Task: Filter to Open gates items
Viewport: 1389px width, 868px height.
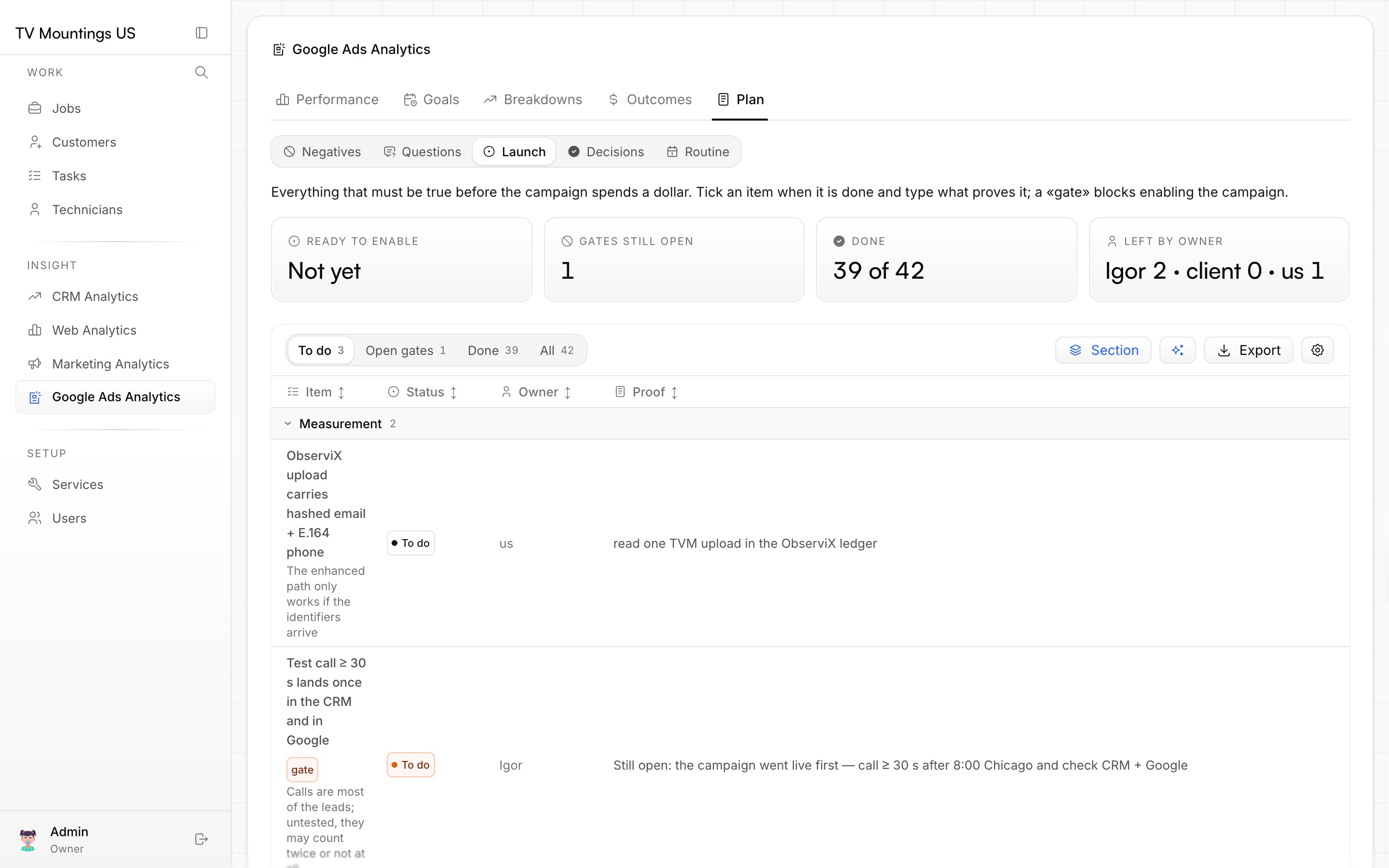Action: pyautogui.click(x=405, y=351)
